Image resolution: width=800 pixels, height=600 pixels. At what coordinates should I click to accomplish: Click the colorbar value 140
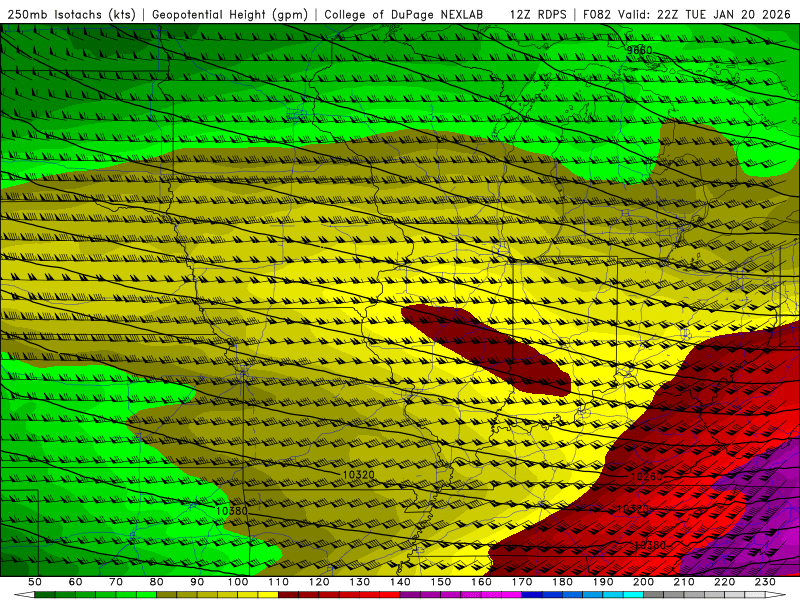point(400,582)
